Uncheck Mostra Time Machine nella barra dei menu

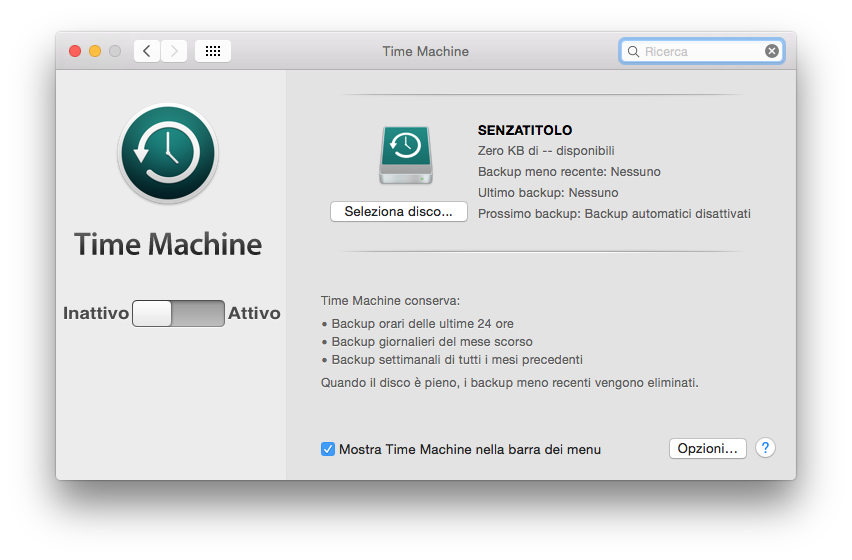(328, 449)
